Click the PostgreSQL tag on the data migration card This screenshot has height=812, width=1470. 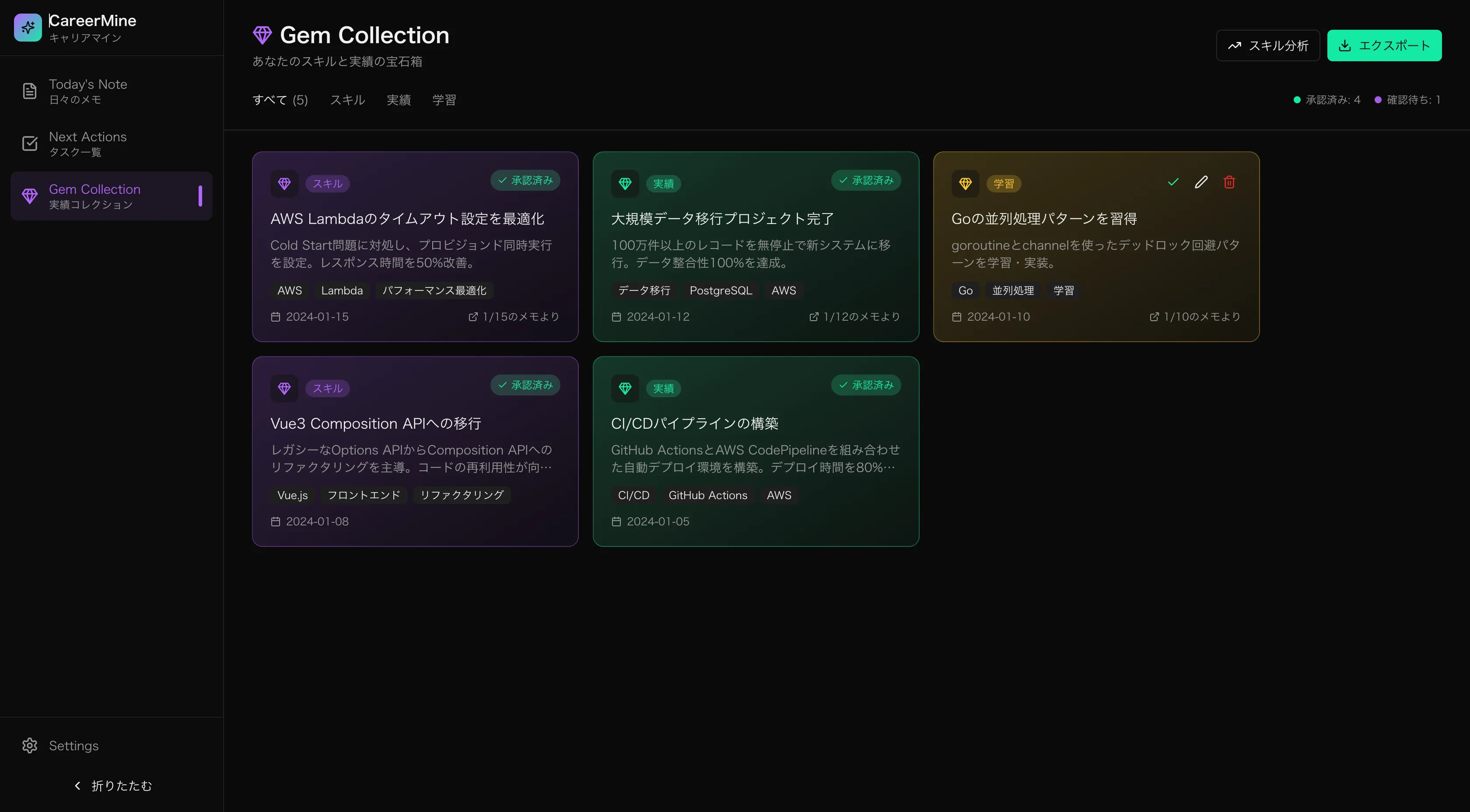(x=720, y=290)
